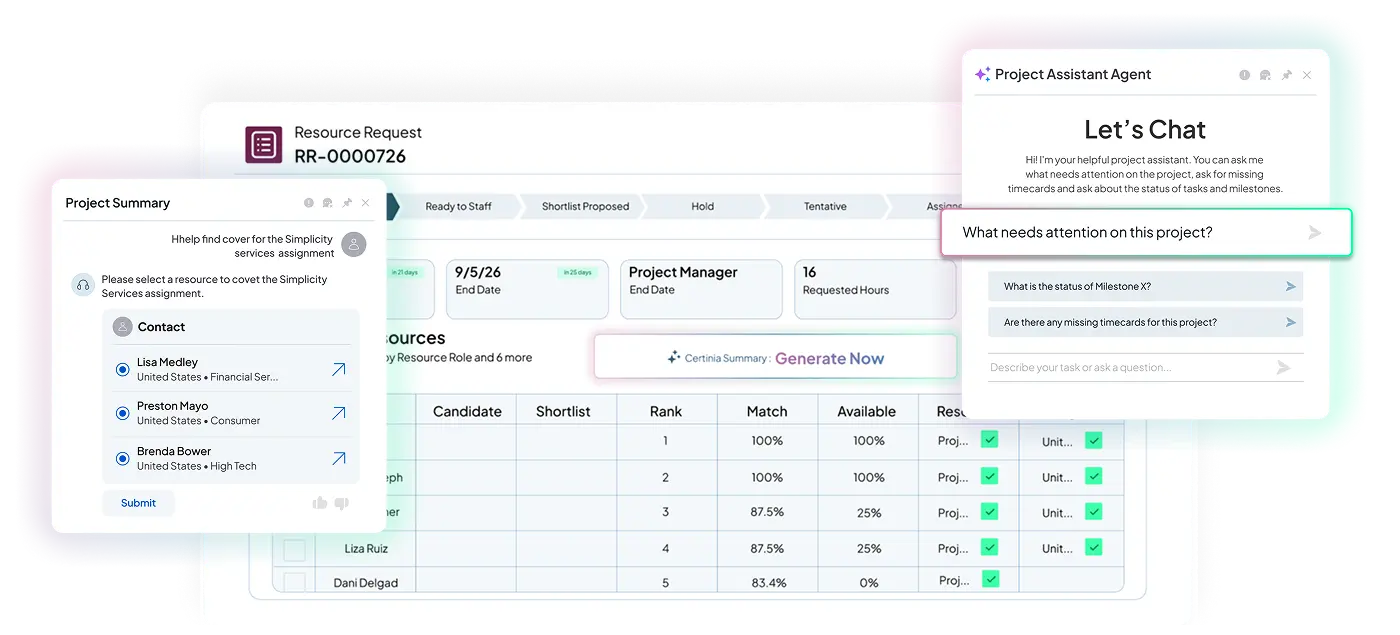Open Brenda Bower's record with arrow icon

coord(338,459)
